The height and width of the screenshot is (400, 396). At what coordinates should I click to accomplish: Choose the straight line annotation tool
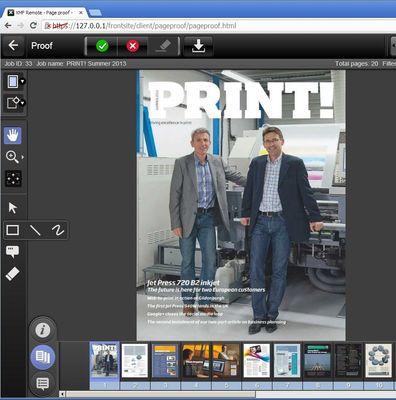[x=35, y=230]
